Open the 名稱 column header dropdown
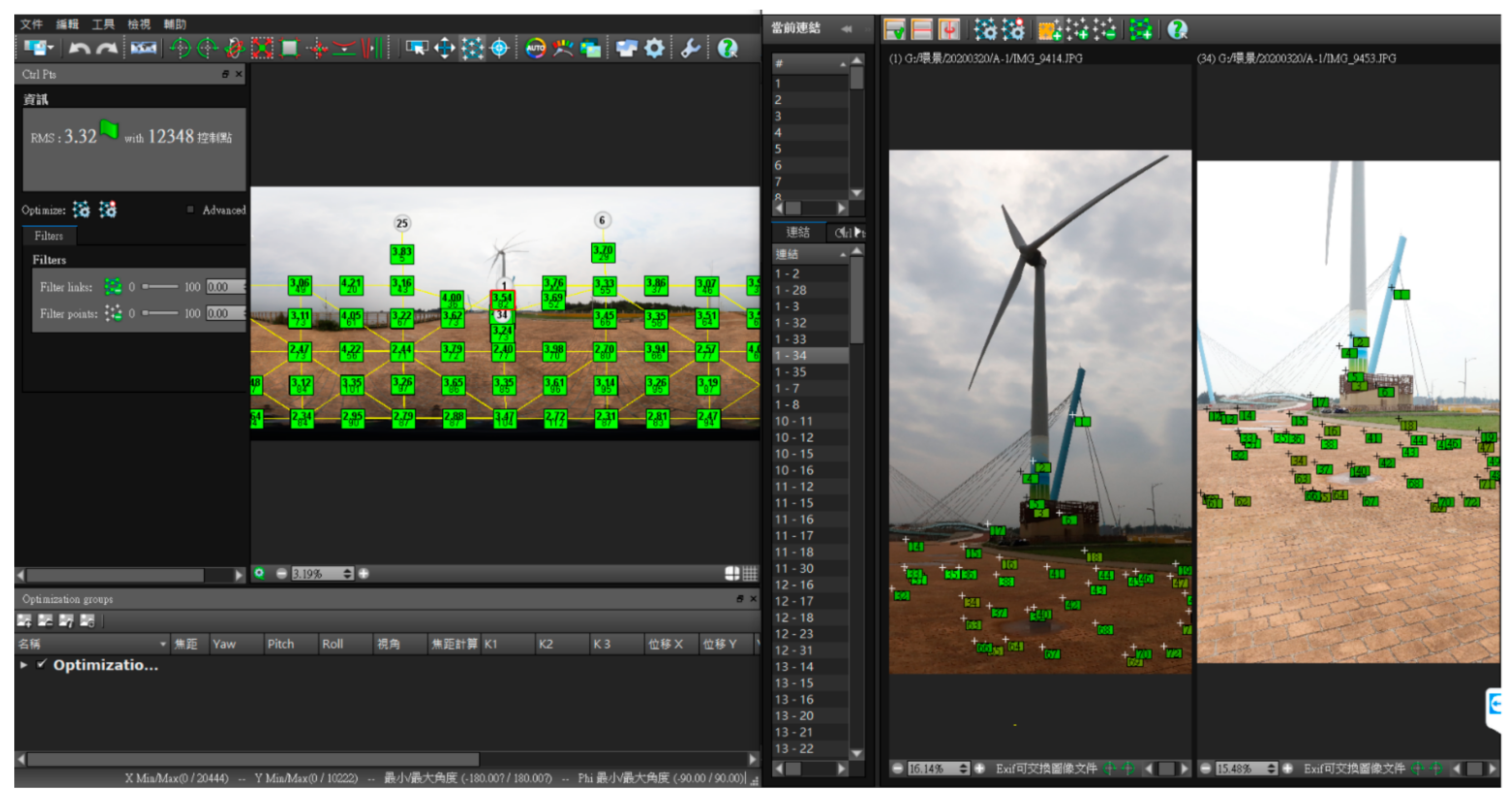This screenshot has width=1512, height=806. [163, 644]
